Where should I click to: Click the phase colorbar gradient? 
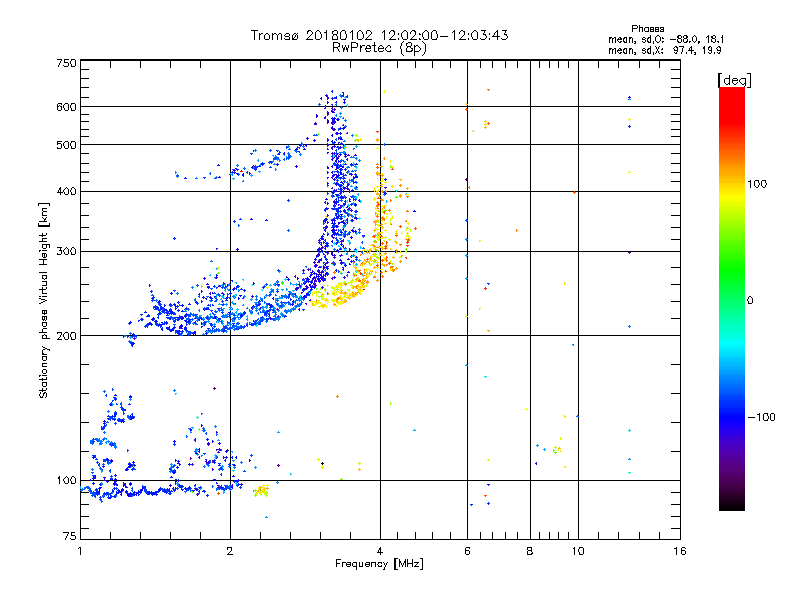coord(732,298)
